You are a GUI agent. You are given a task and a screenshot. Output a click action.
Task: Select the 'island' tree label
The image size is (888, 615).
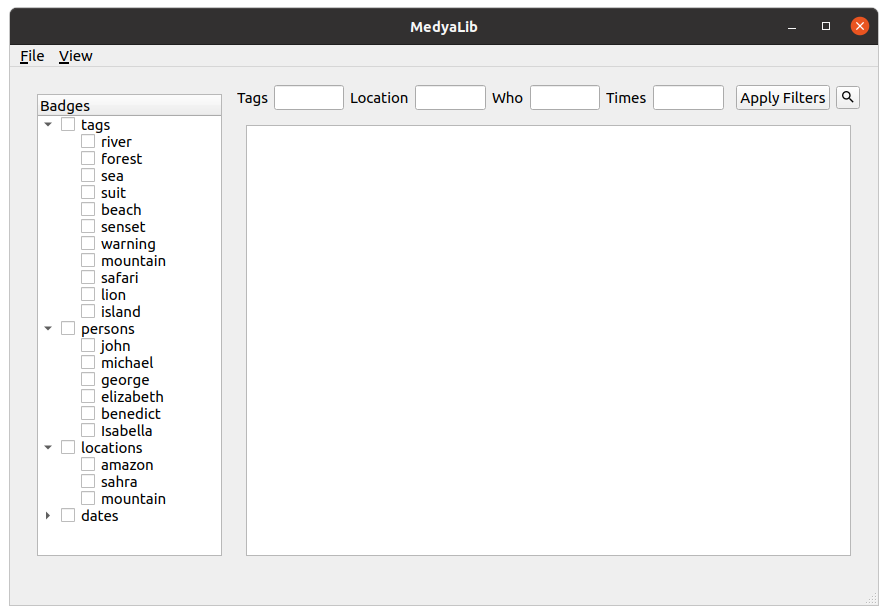click(121, 311)
